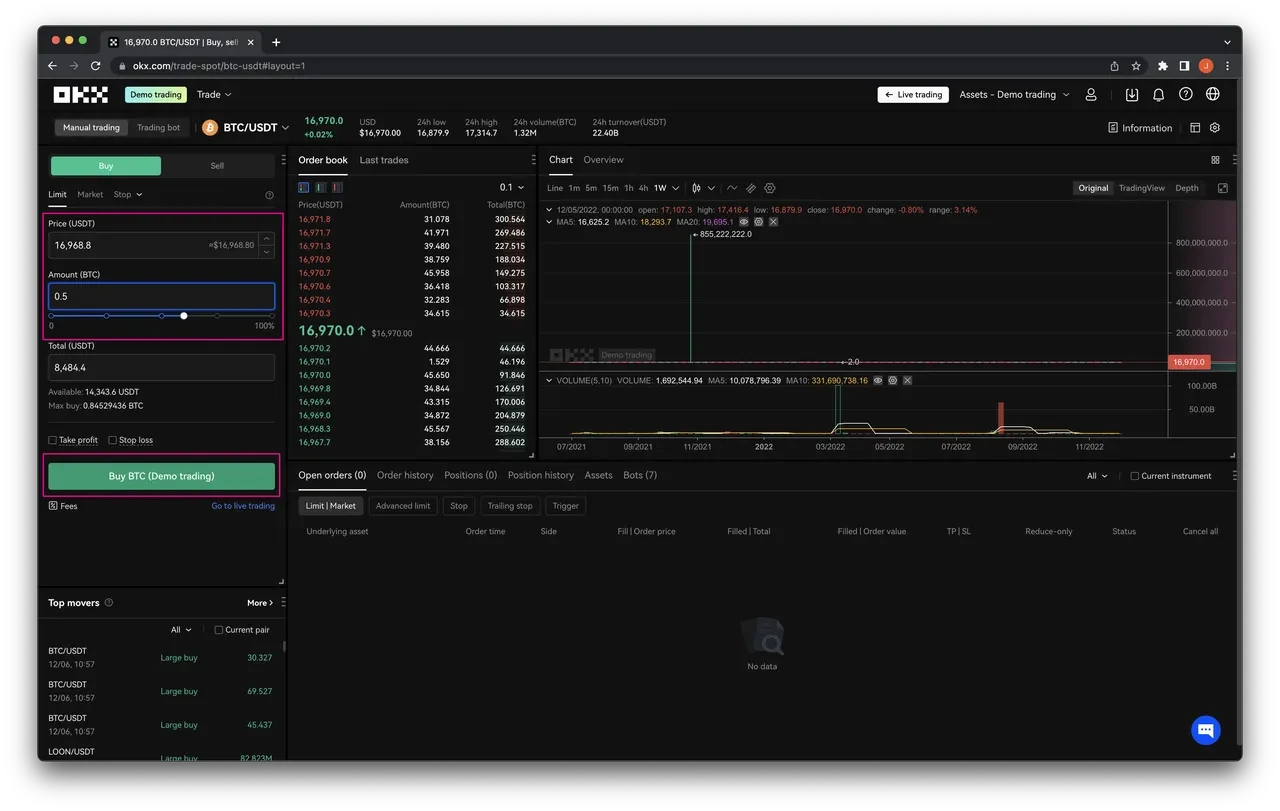Image resolution: width=1280 pixels, height=811 pixels.
Task: Hide the VOLUME indicator via eye icon
Action: click(x=877, y=381)
